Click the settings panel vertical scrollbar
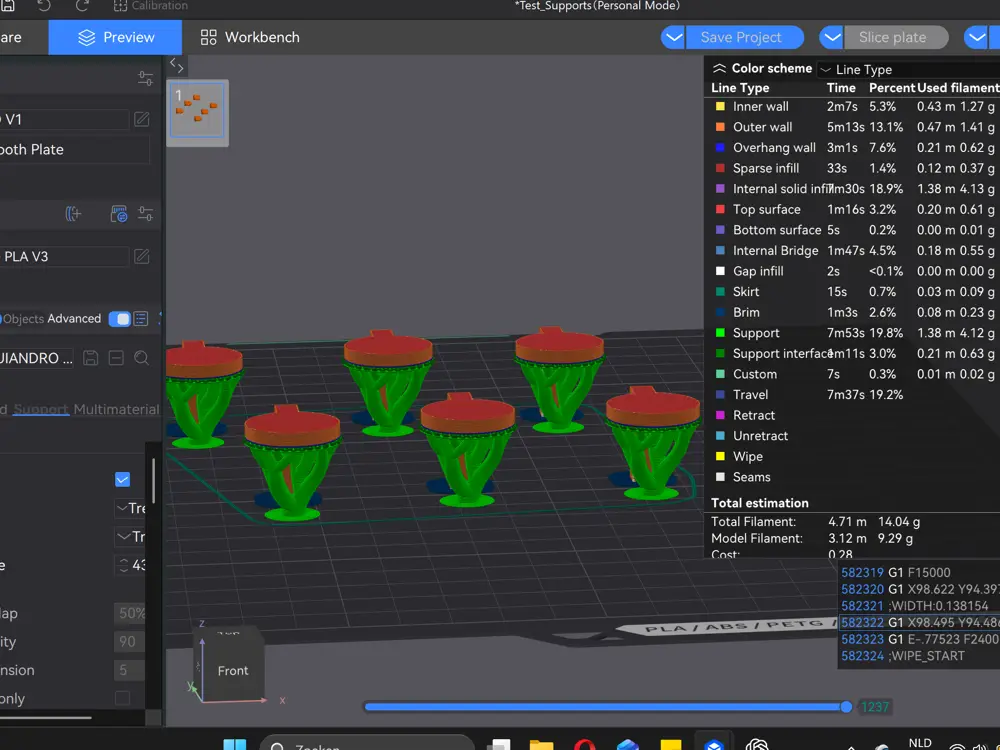Image resolution: width=1000 pixels, height=750 pixels. [x=153, y=480]
